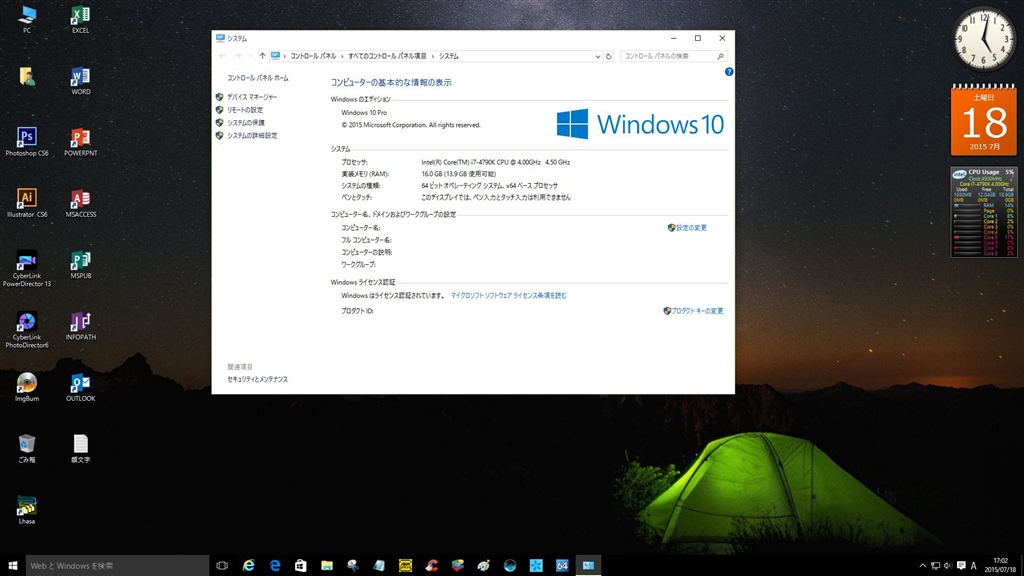Click the active システム taskbar button
The image size is (1024, 576).
click(x=588, y=566)
